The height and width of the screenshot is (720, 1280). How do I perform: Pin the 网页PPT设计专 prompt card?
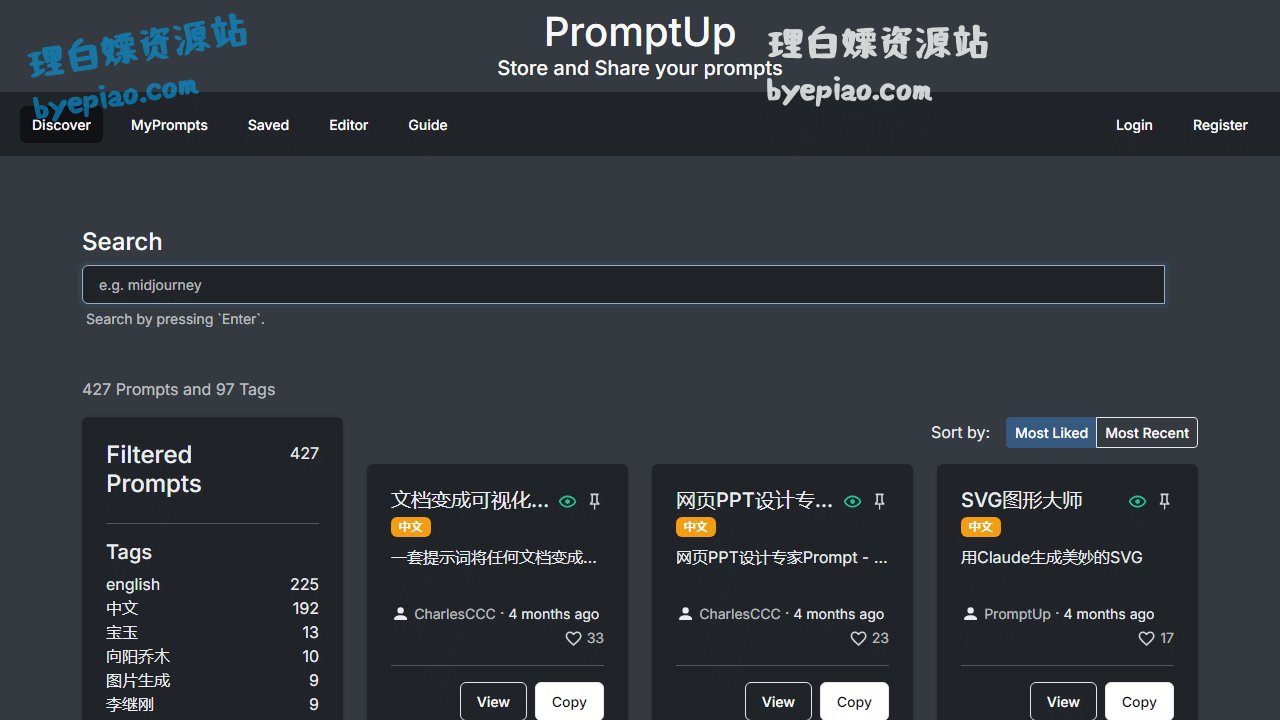[x=880, y=502]
